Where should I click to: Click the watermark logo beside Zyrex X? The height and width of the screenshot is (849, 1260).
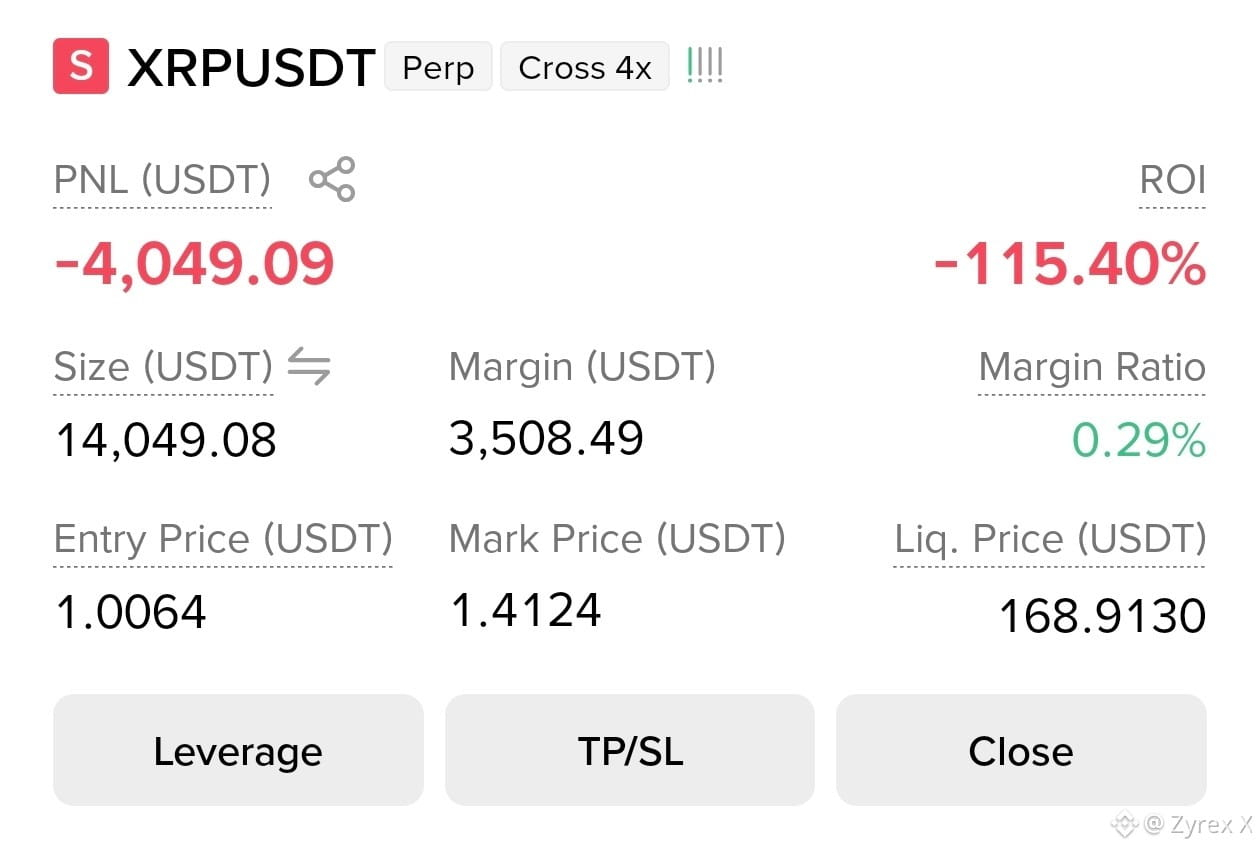(1126, 824)
